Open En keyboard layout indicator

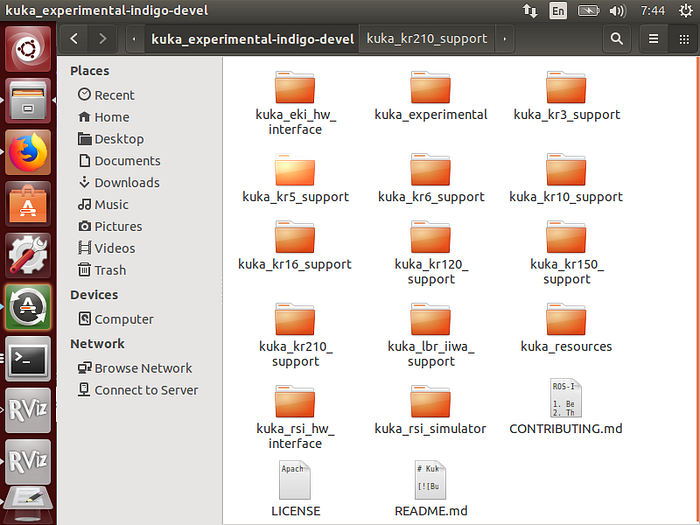(558, 10)
